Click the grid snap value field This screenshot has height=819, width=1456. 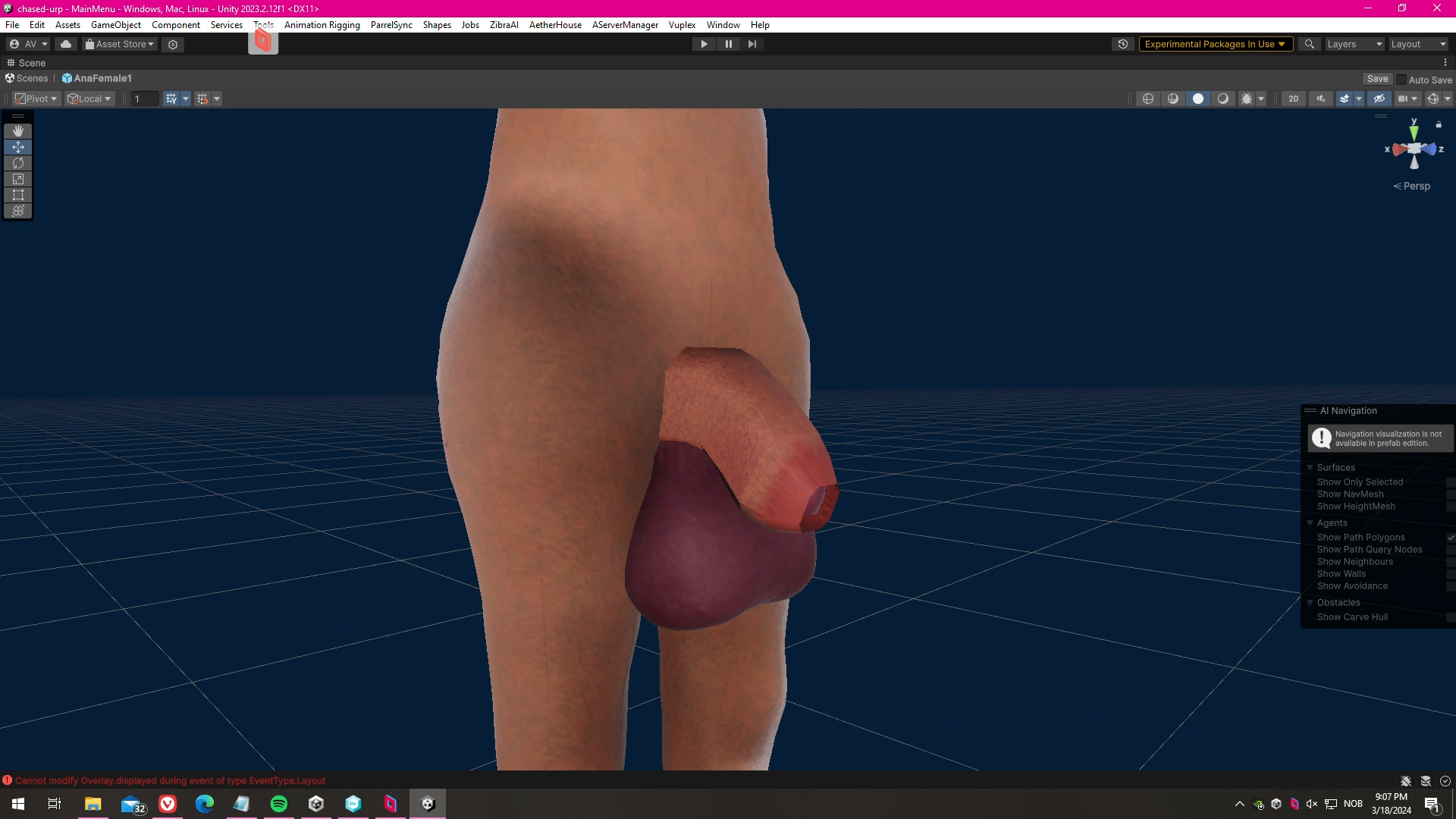(x=144, y=99)
